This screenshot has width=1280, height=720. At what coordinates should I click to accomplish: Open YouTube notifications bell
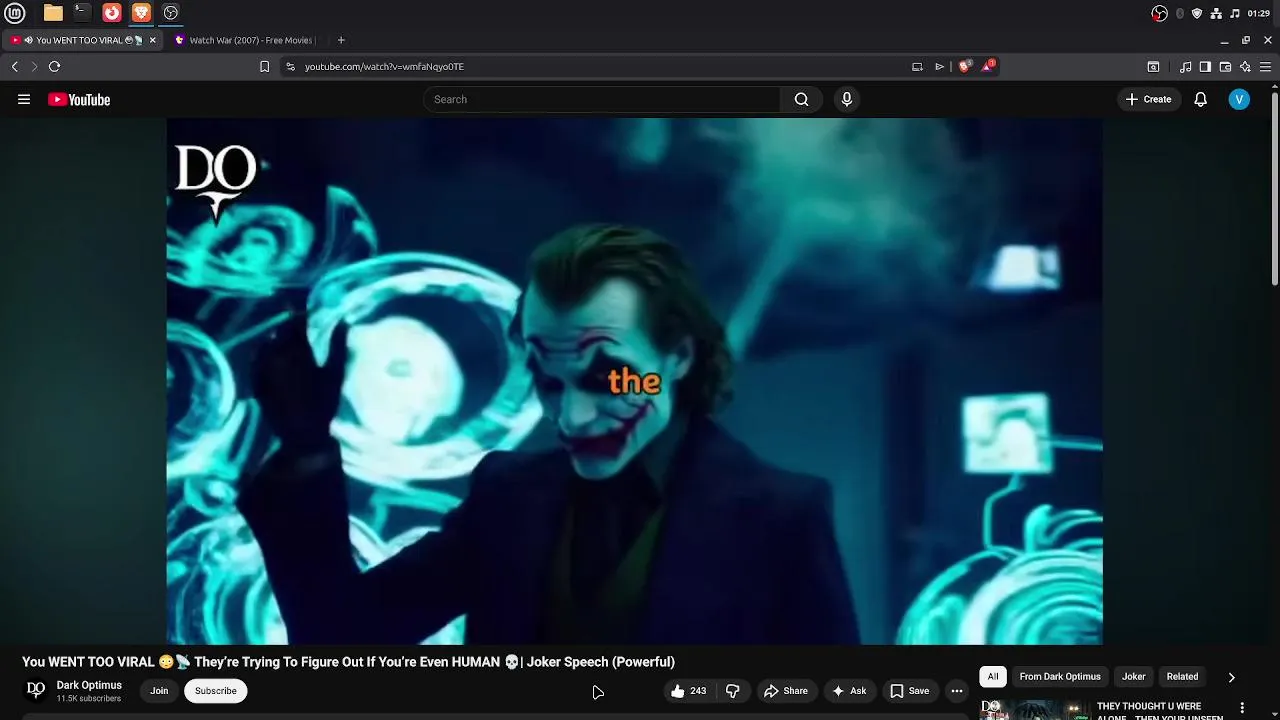click(x=1201, y=99)
